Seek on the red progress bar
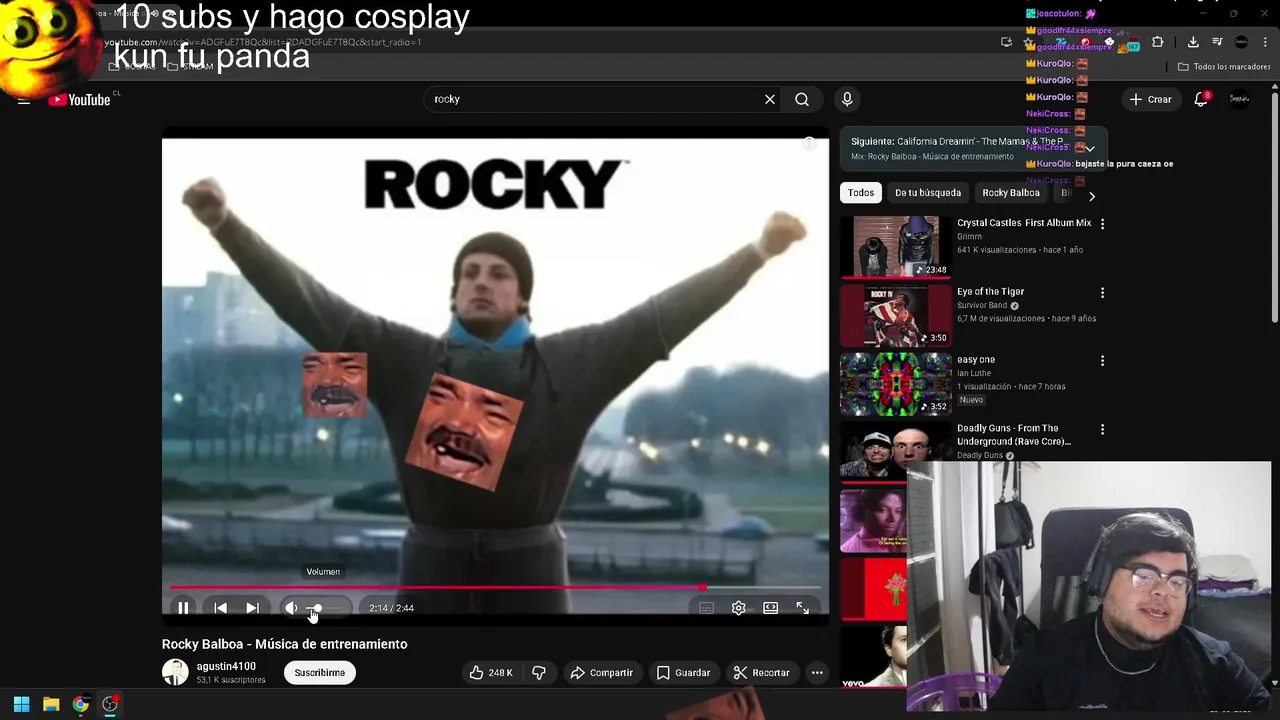The height and width of the screenshot is (720, 1280). pos(495,588)
